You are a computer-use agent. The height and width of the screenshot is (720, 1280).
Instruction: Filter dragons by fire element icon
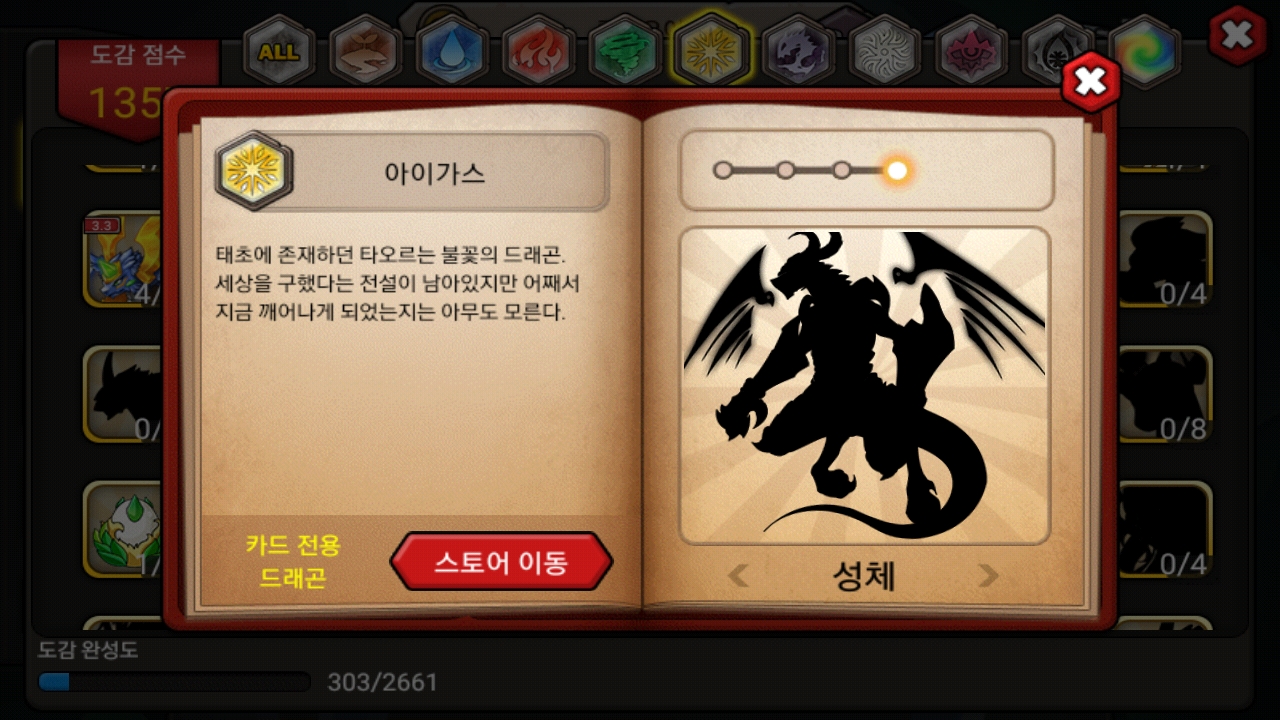pos(538,52)
